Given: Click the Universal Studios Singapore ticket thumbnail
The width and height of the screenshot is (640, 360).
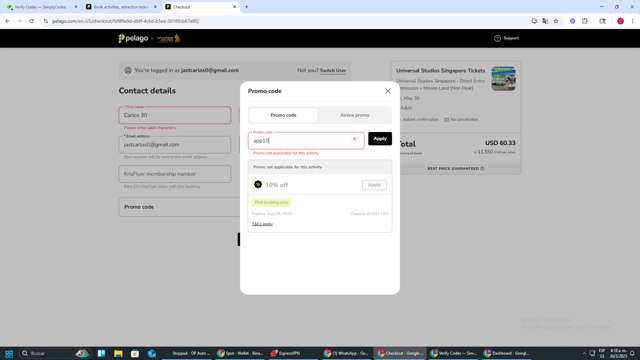Looking at the screenshot, I should (503, 78).
